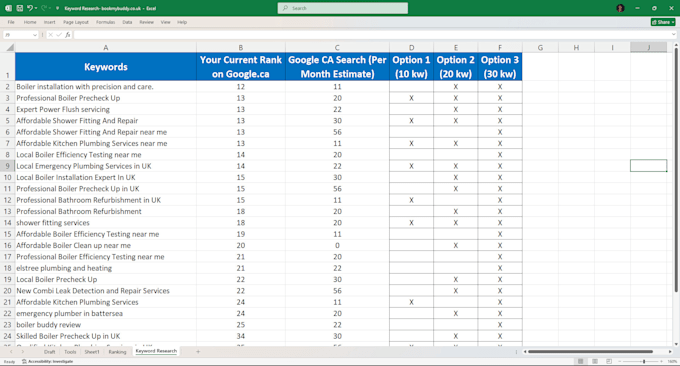680x366 pixels.
Task: Switch to the View ribbon tab
Action: pos(166,22)
